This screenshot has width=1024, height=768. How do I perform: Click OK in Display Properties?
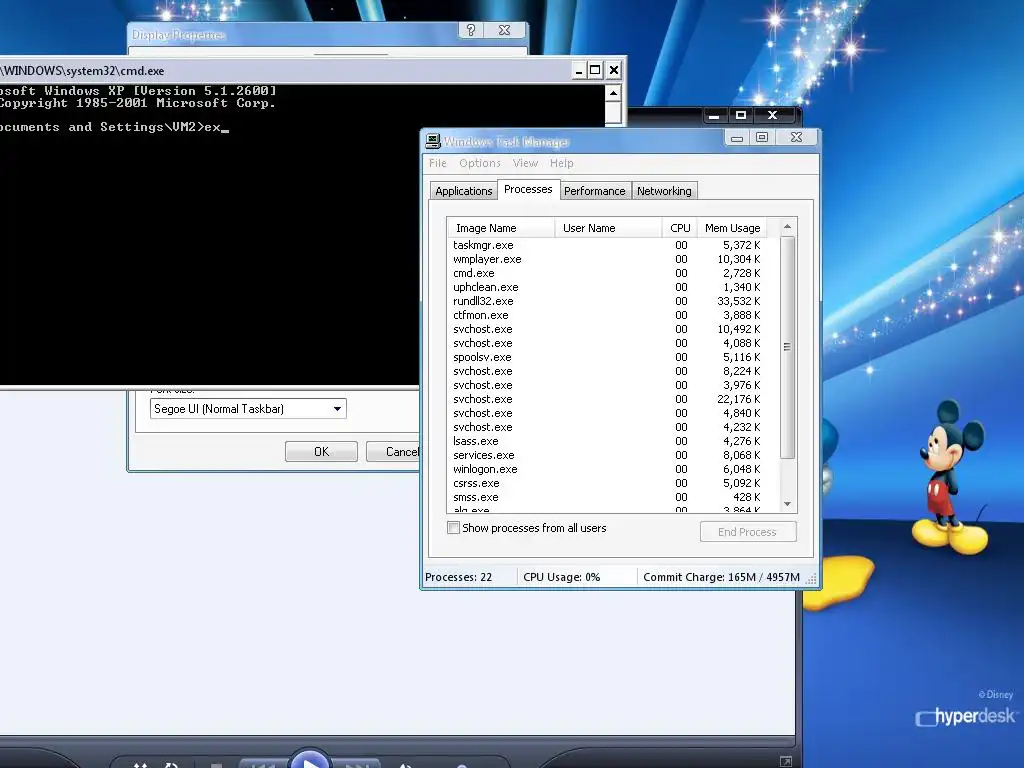(x=321, y=451)
